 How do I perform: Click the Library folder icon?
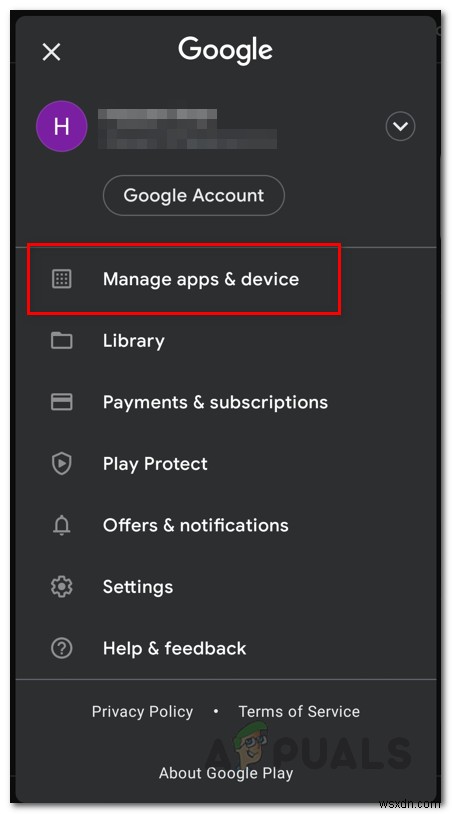[x=62, y=341]
